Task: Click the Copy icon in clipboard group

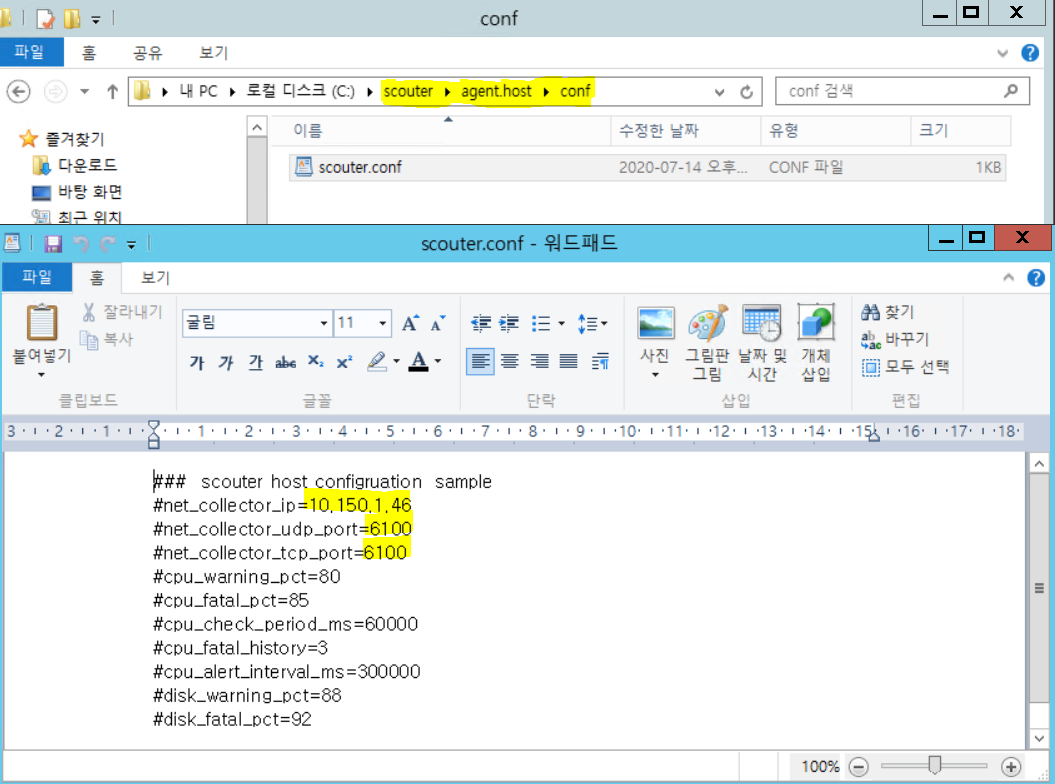Action: coord(89,339)
